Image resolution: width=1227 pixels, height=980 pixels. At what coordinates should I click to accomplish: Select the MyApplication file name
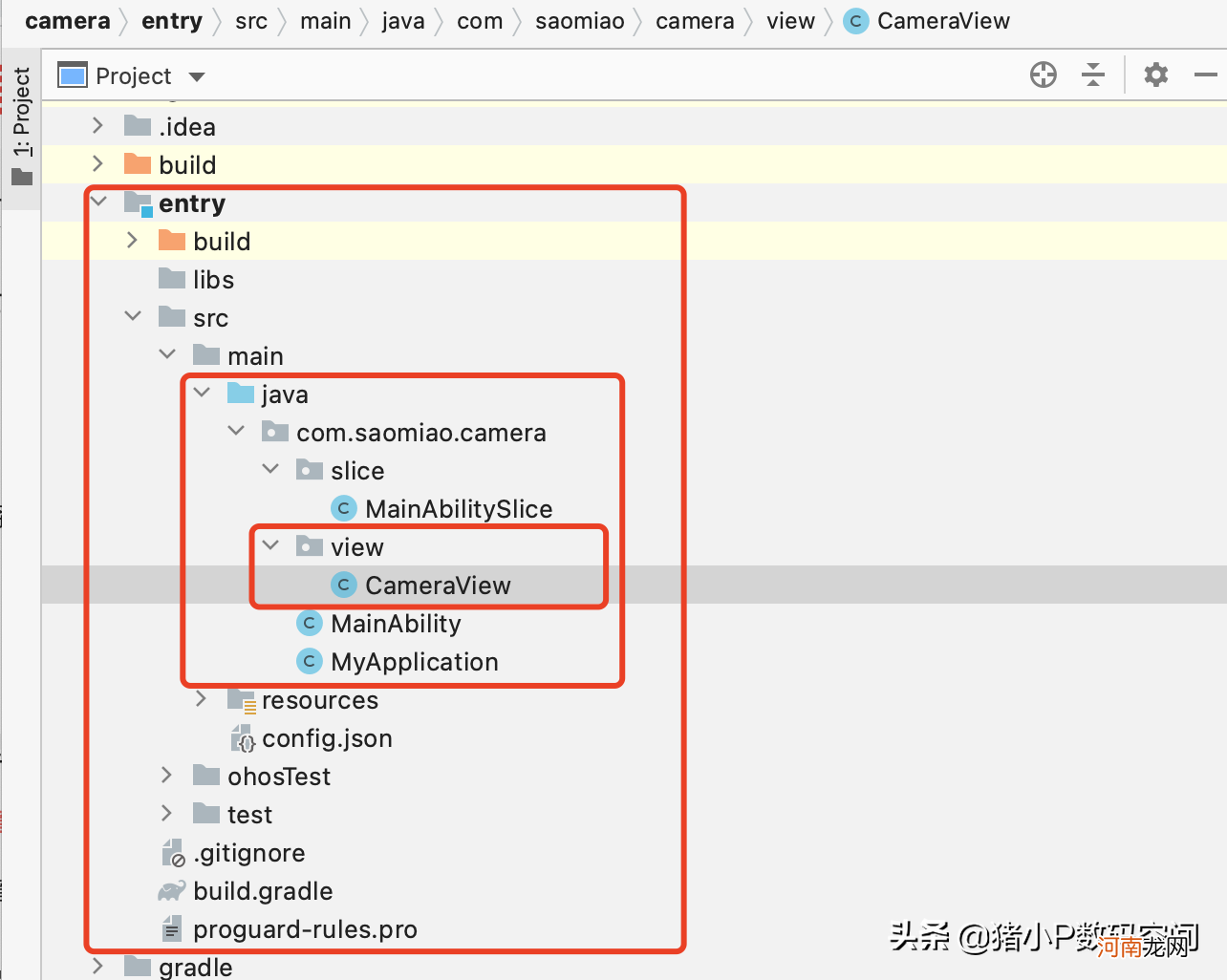coord(415,662)
